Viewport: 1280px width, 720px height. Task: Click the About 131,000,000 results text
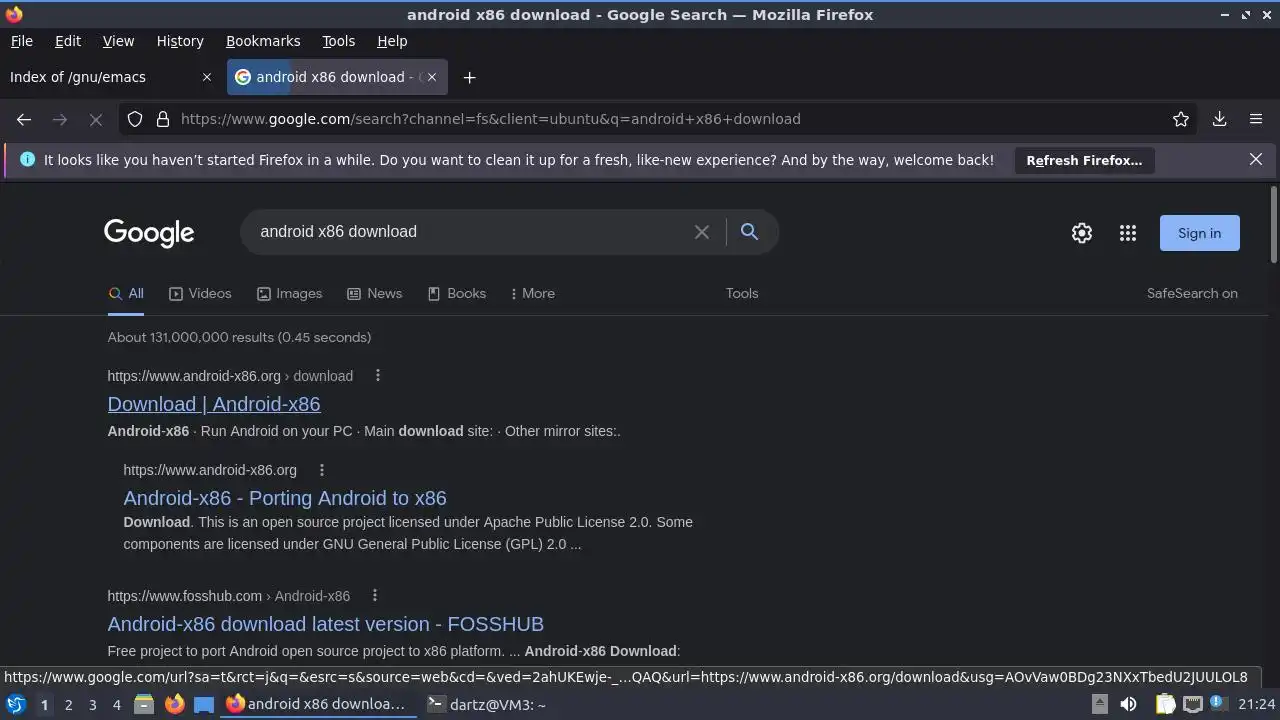[239, 338]
